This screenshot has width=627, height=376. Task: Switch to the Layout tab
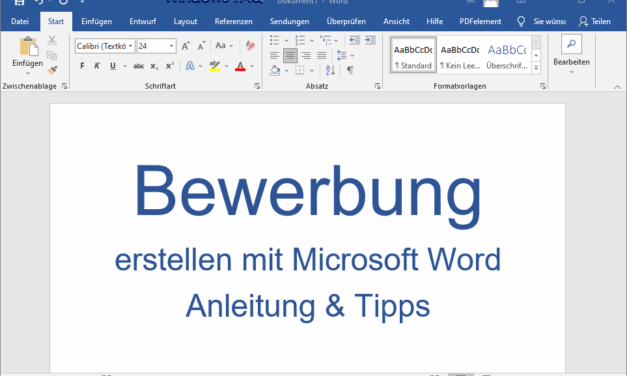(x=185, y=22)
